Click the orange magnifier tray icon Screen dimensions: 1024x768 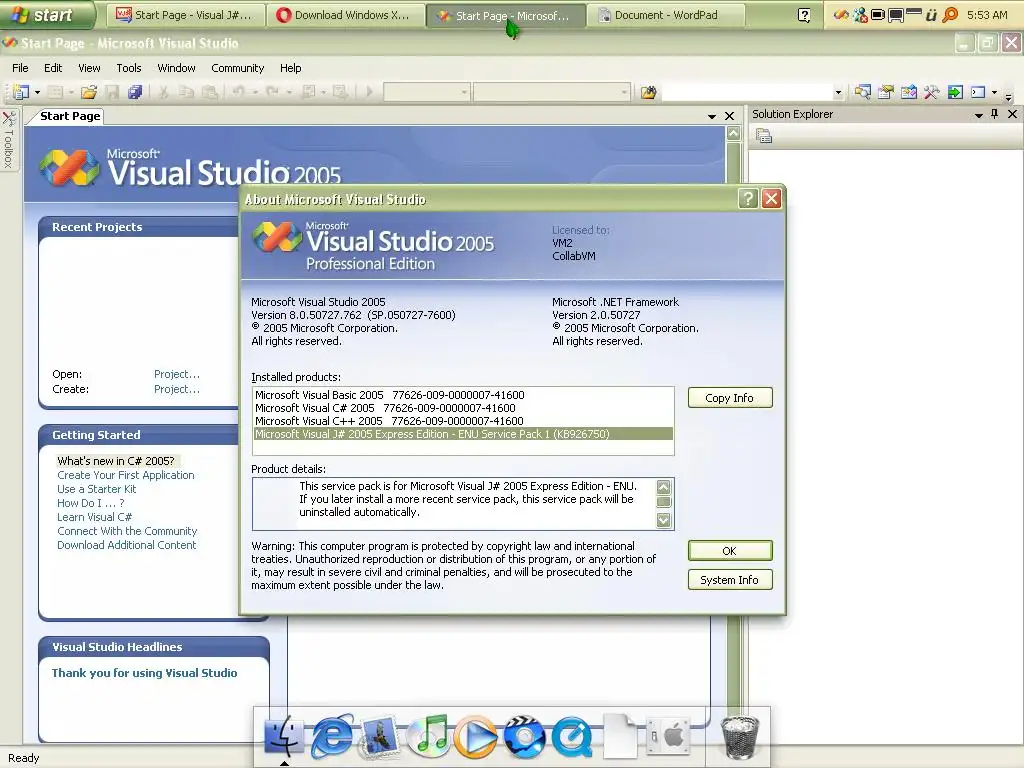(950, 14)
